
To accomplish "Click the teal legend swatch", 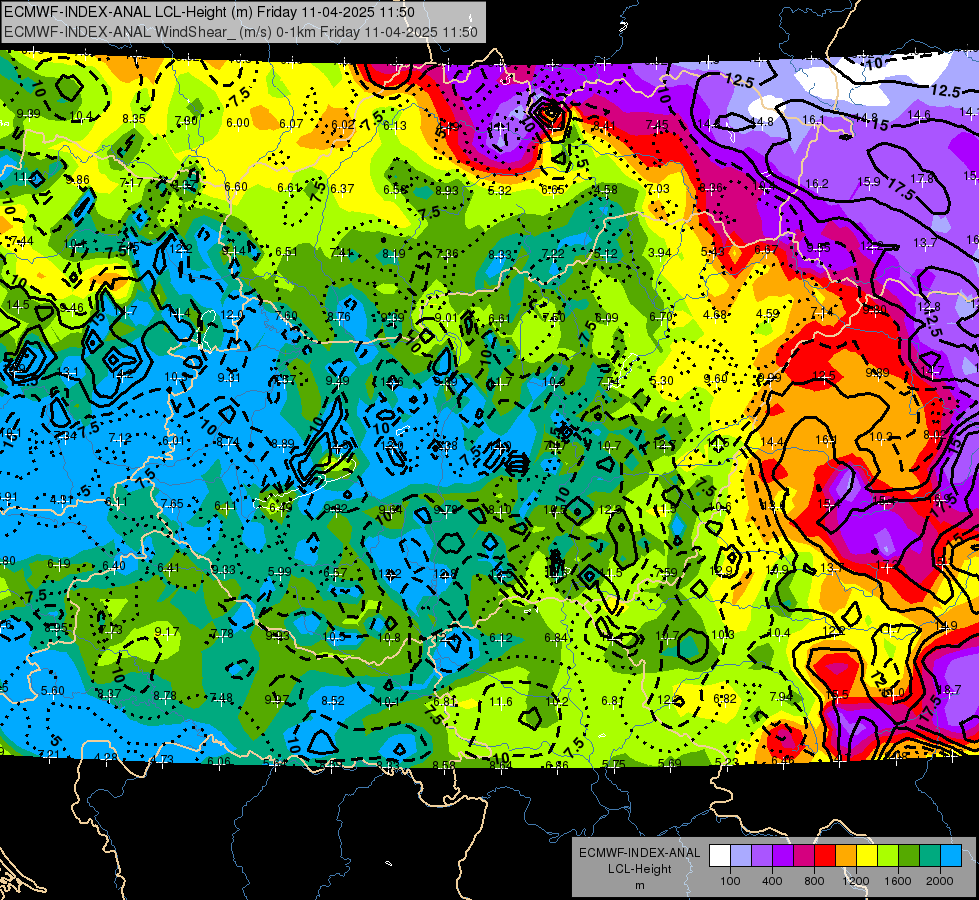I will point(930,856).
